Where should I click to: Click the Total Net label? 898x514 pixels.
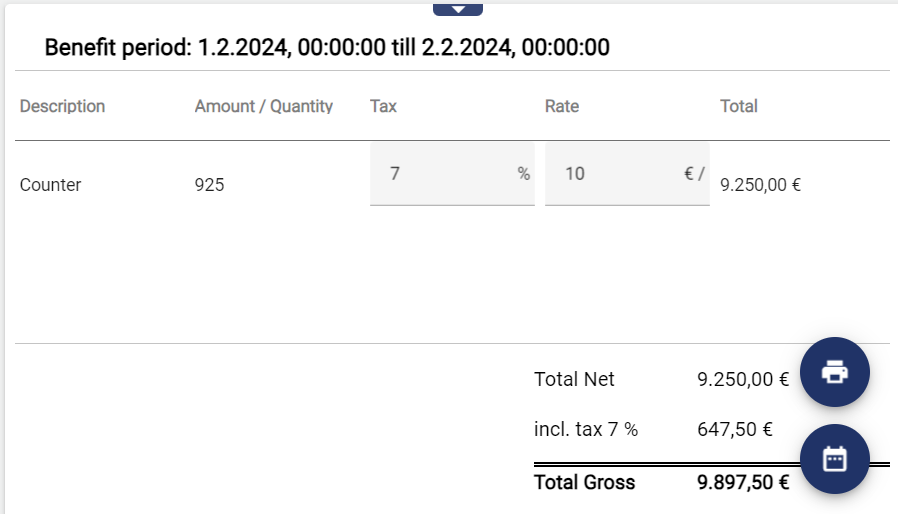tap(574, 379)
